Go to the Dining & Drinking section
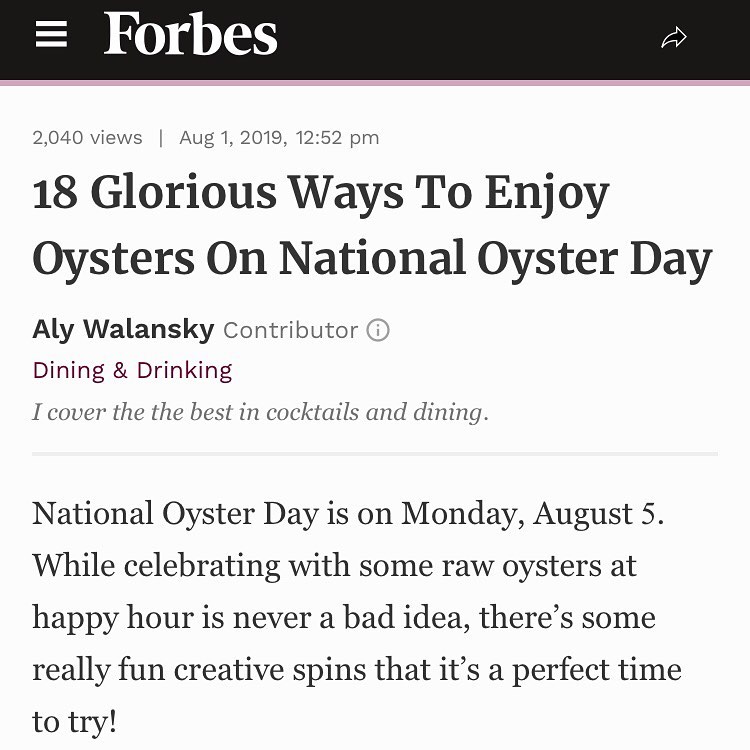 coord(132,370)
